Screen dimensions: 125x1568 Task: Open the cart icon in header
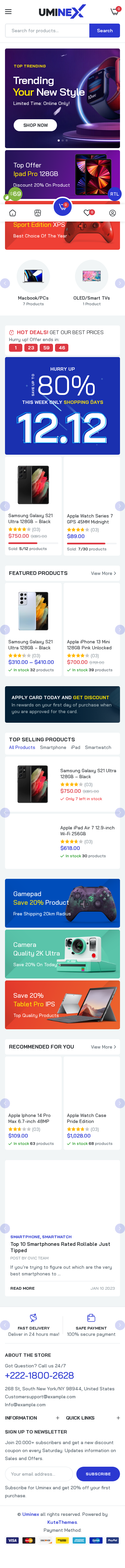[114, 12]
